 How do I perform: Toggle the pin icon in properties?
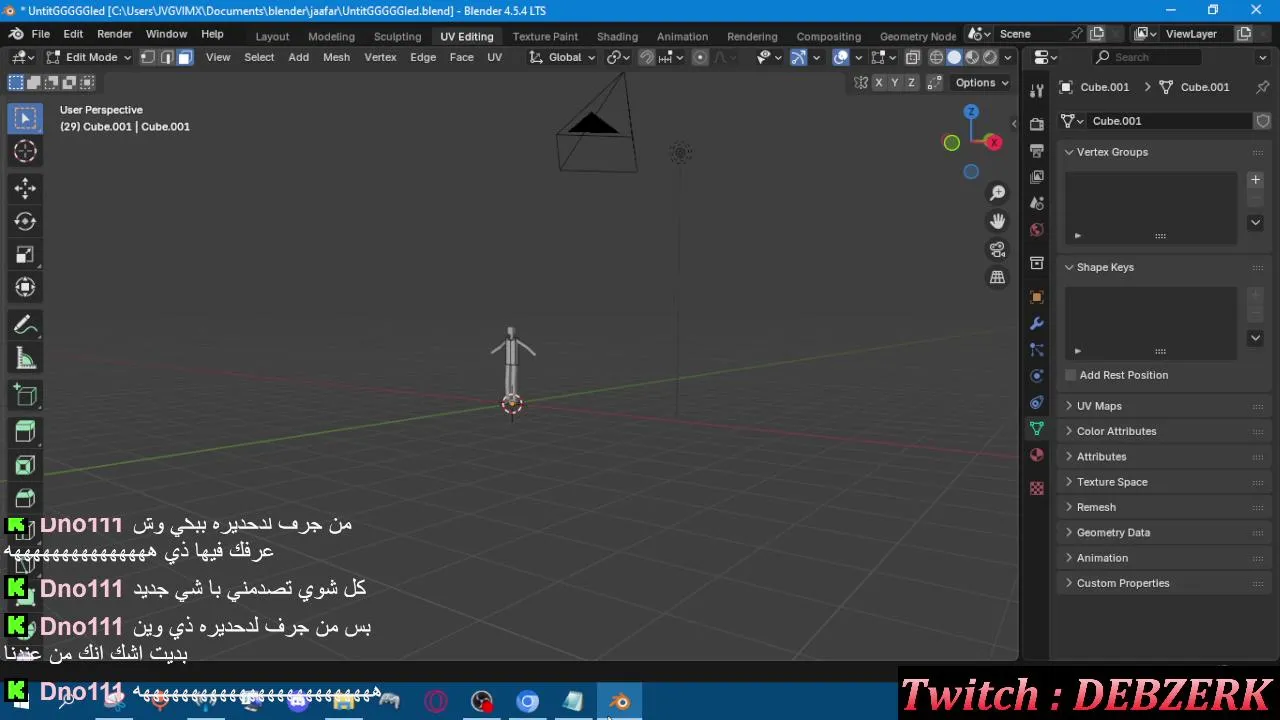1263,87
